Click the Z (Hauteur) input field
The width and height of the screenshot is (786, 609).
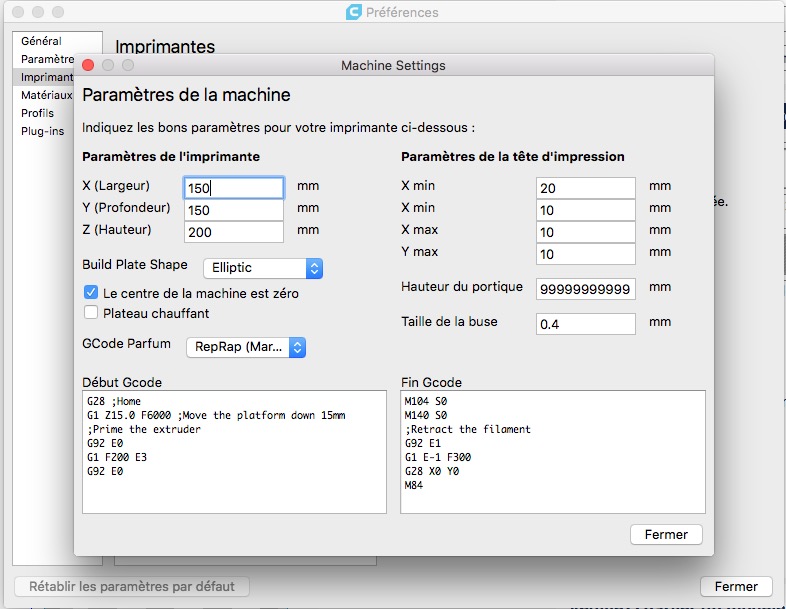[234, 232]
